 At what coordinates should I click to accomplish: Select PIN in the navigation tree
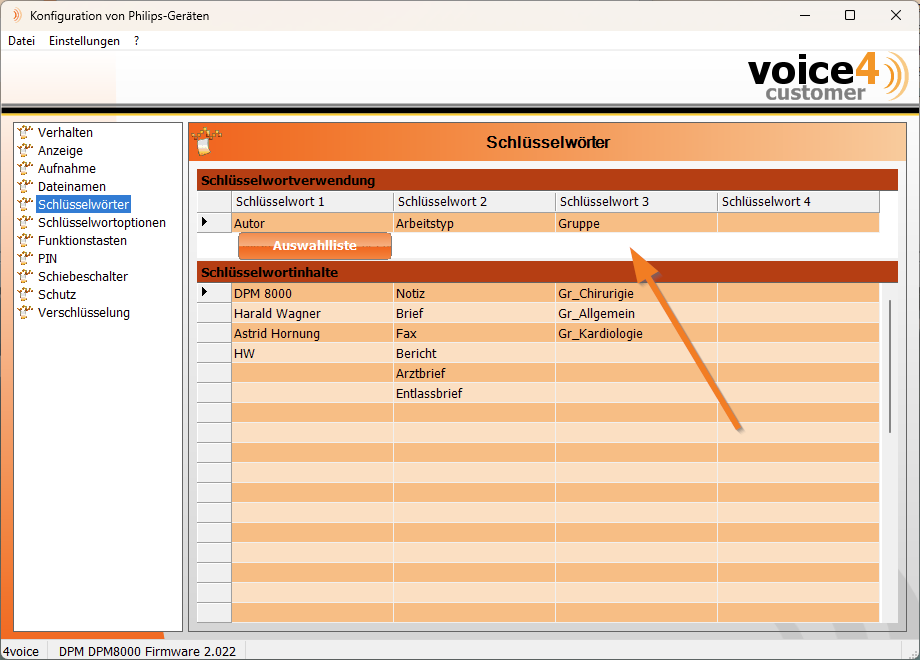[x=48, y=259]
